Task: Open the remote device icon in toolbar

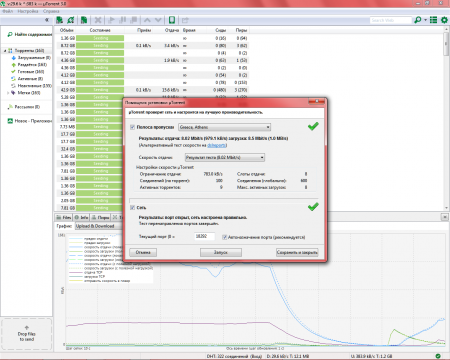Action: (172, 20)
